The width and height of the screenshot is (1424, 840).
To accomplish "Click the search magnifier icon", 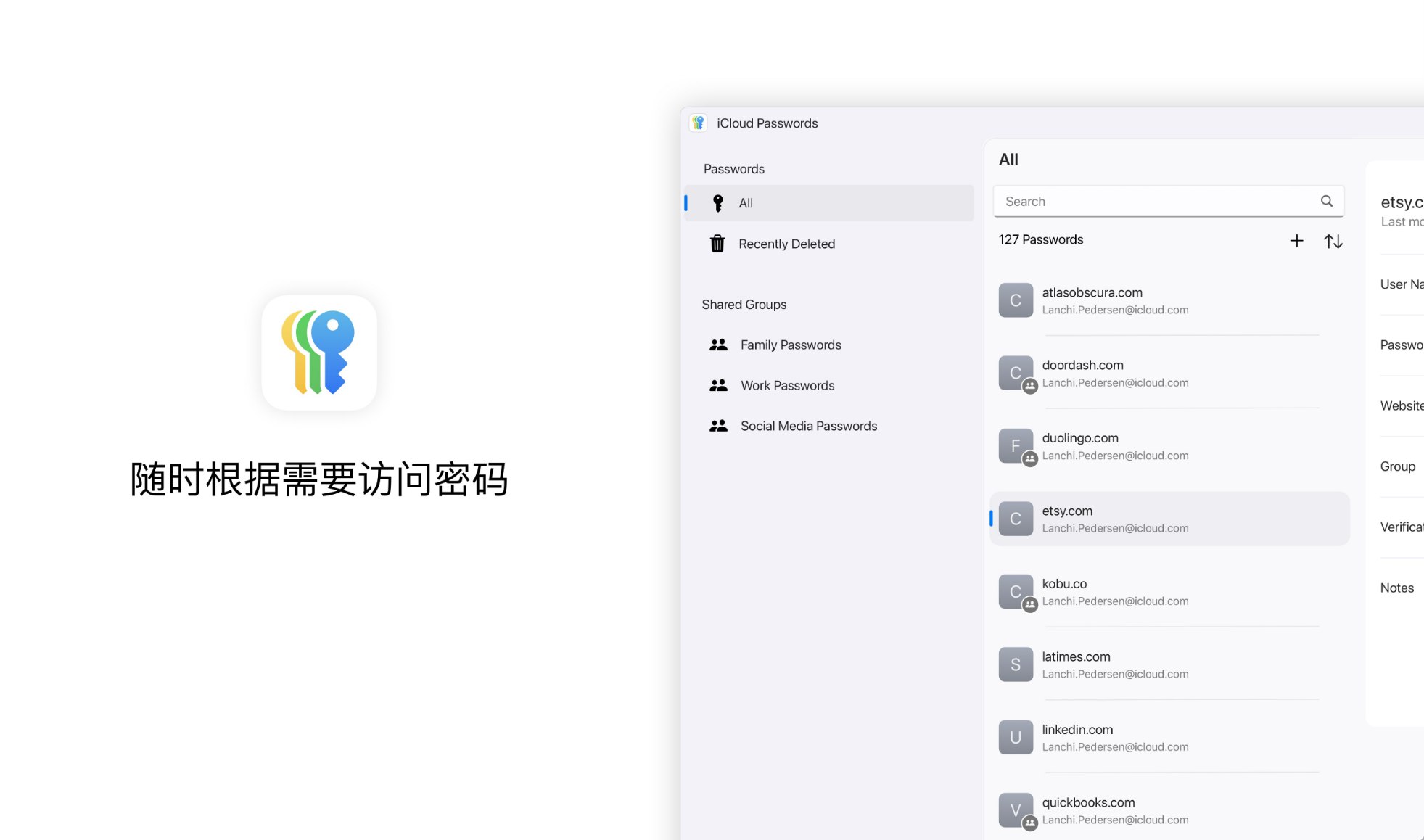I will click(1326, 201).
